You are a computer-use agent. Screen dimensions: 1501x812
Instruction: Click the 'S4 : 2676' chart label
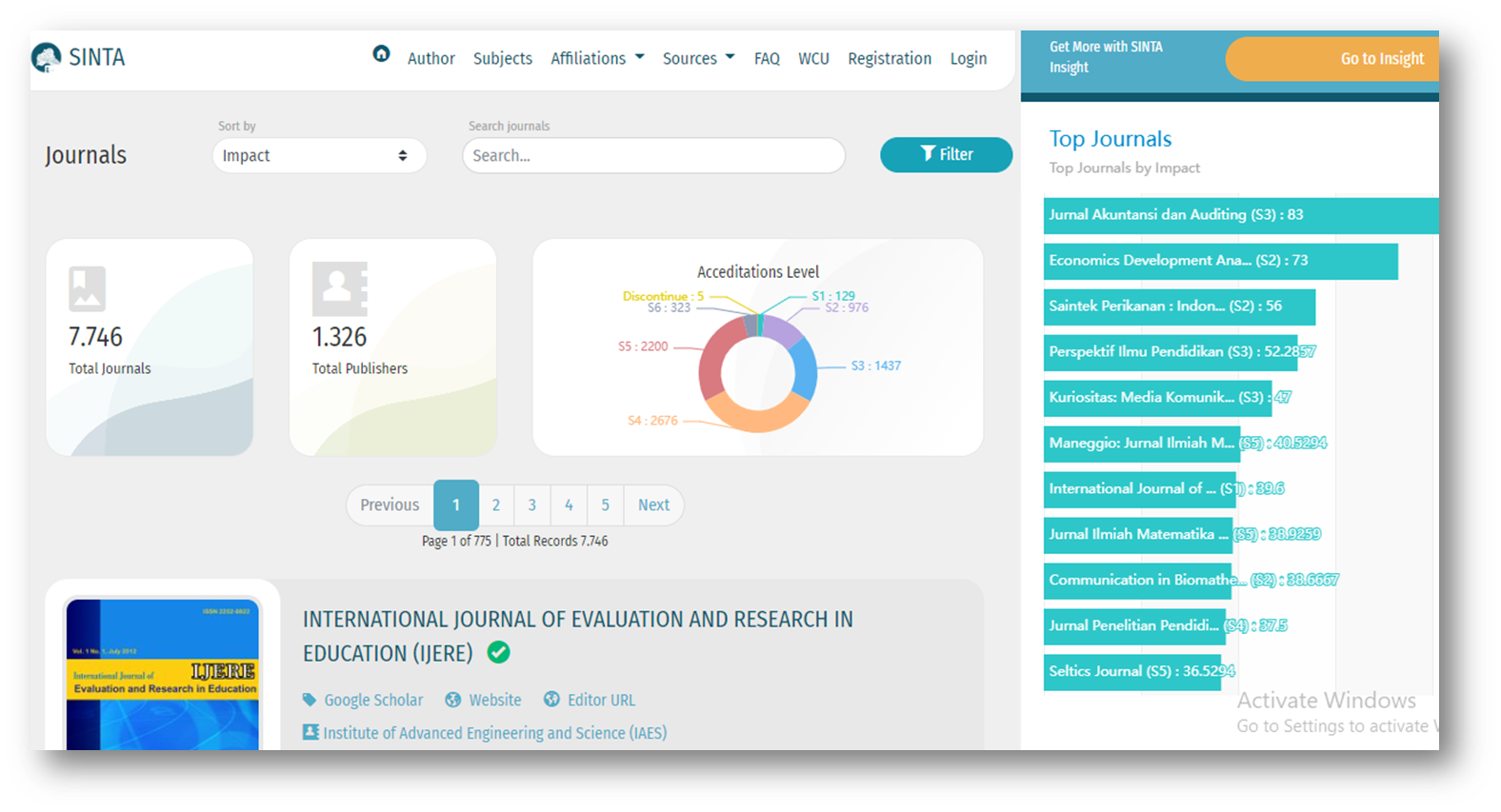click(652, 420)
